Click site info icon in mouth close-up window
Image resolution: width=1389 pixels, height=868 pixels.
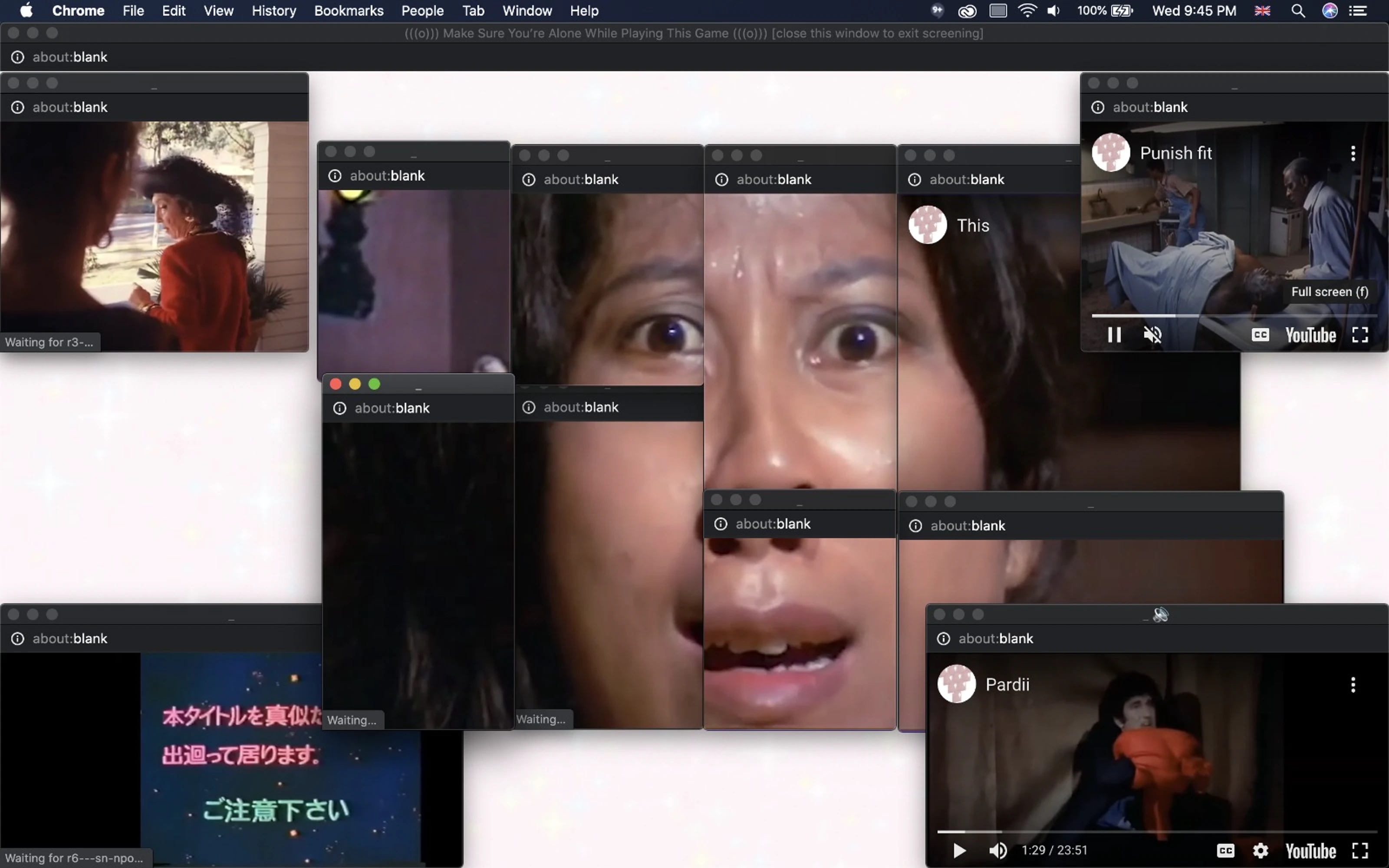(x=721, y=523)
